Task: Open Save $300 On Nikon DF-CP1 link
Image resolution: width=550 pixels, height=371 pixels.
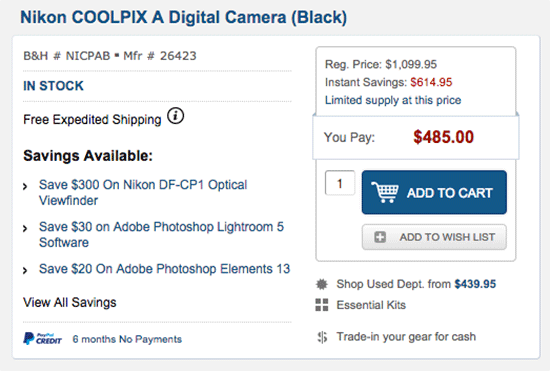Action: [x=143, y=193]
